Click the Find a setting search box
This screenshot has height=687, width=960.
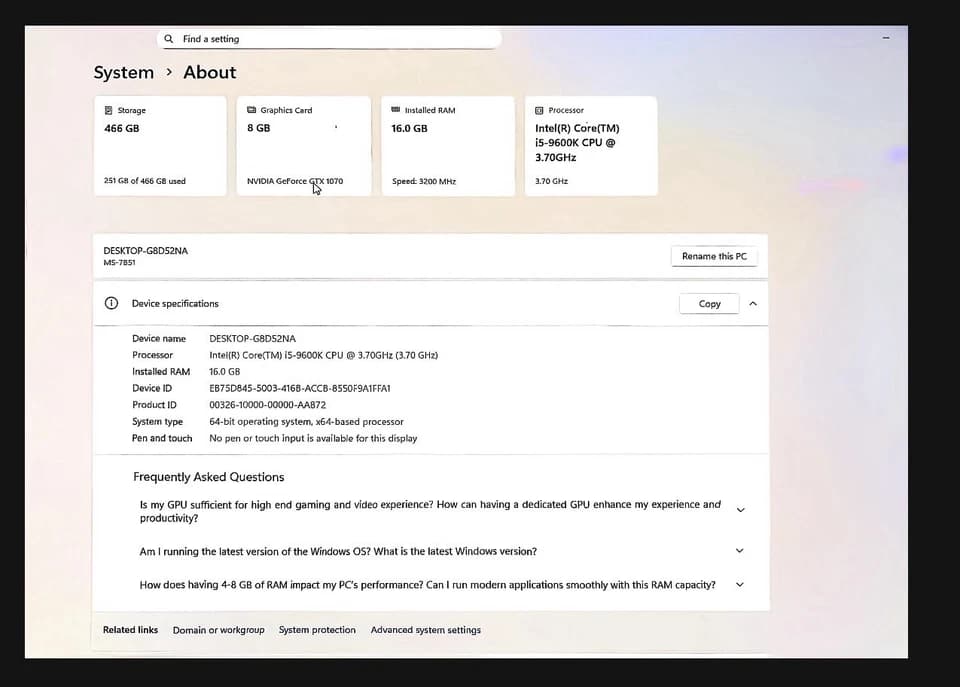[x=329, y=39]
